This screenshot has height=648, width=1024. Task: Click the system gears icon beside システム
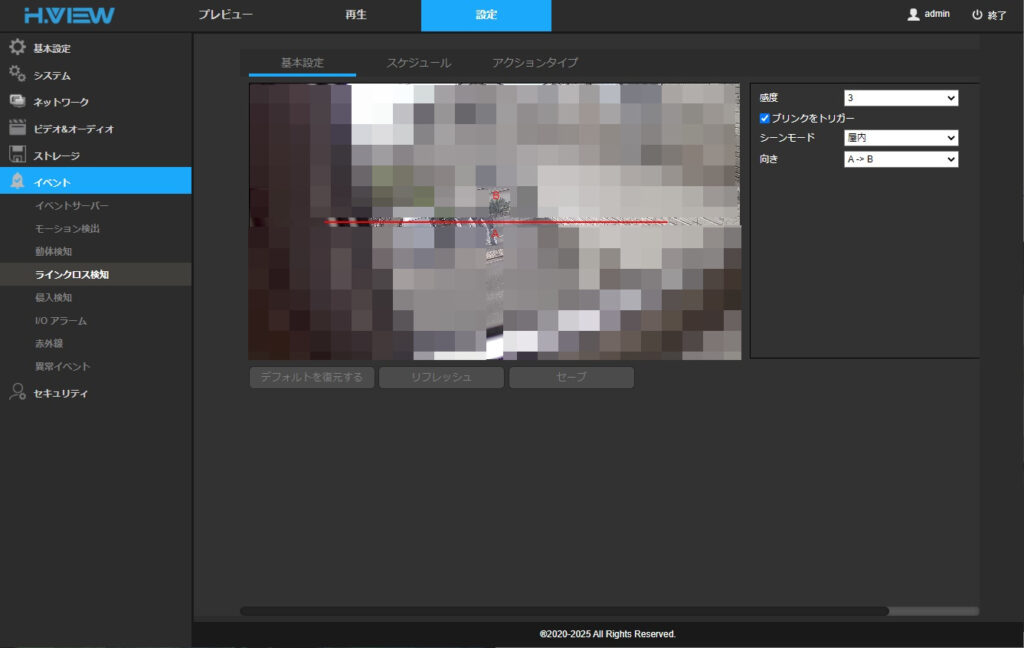(x=18, y=74)
